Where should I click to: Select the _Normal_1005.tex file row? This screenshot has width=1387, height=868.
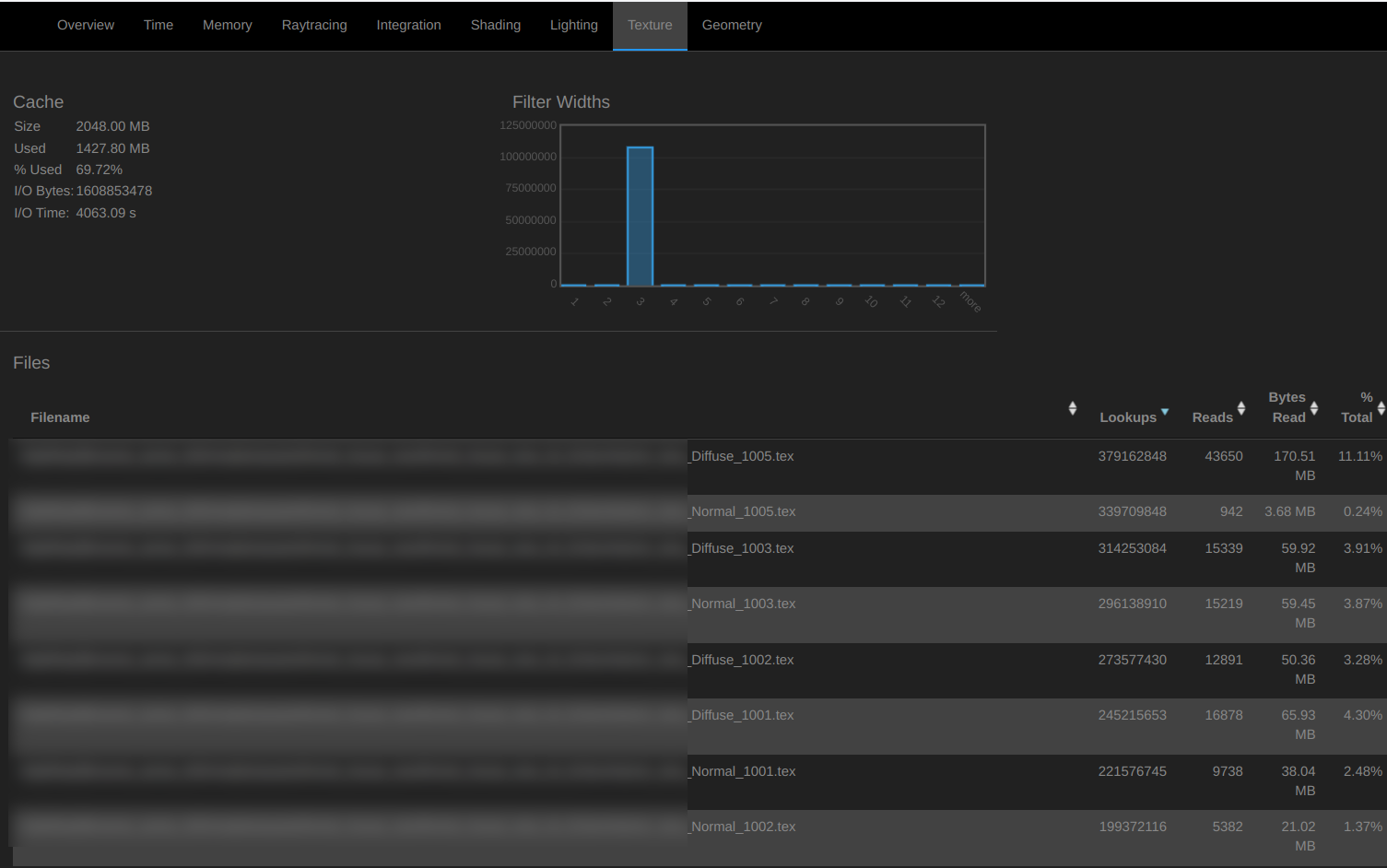click(x=698, y=512)
